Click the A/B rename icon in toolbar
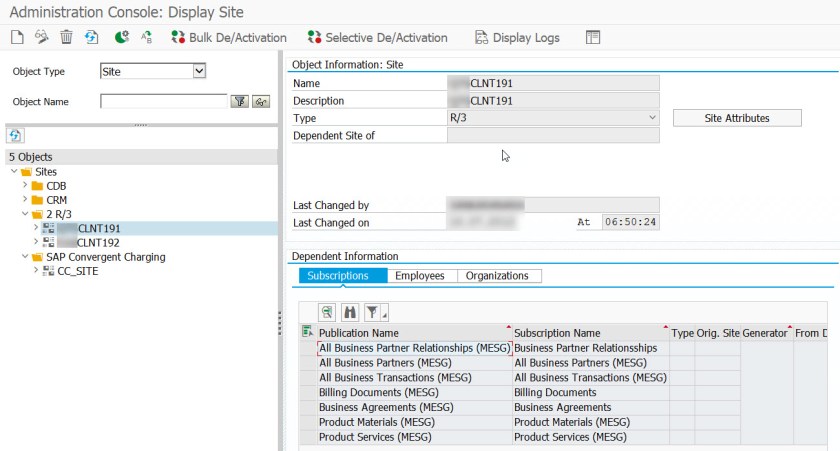This screenshot has height=451, width=840. point(146,37)
